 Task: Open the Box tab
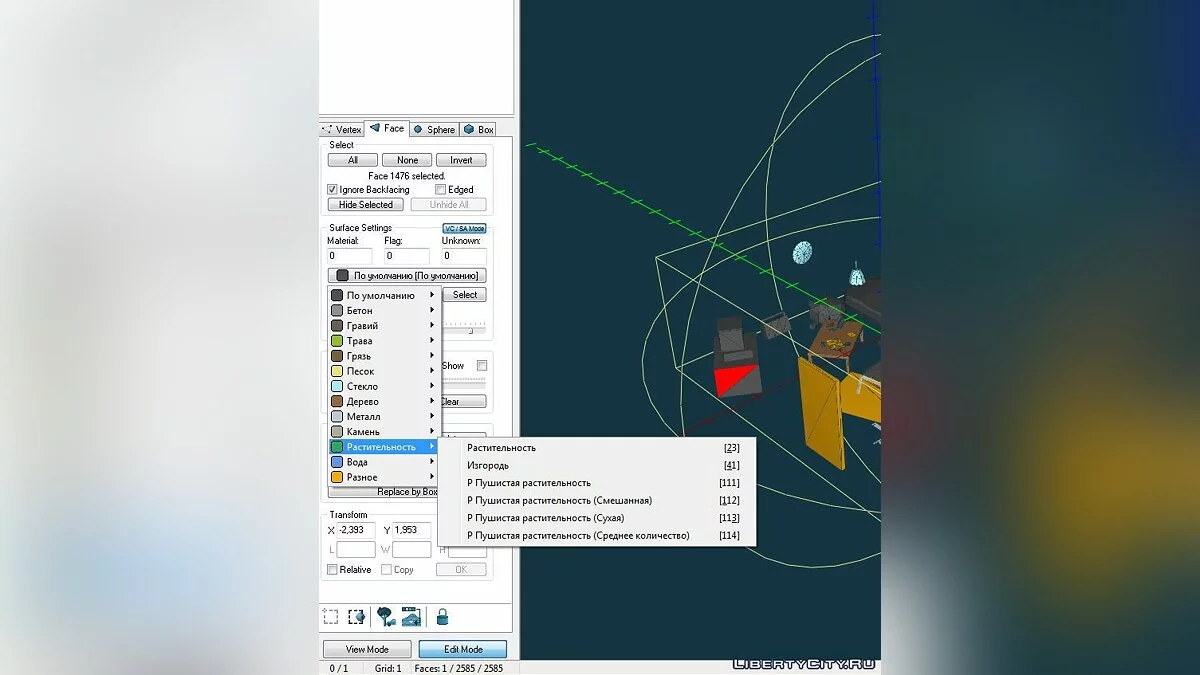[x=479, y=129]
